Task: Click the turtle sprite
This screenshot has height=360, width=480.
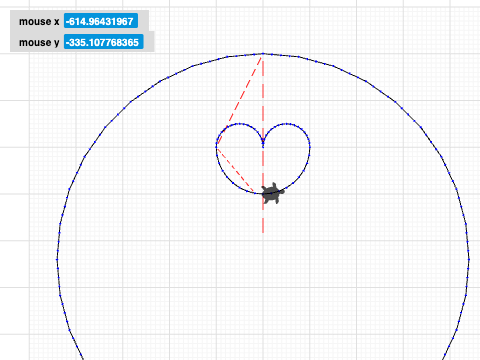Action: point(272,193)
